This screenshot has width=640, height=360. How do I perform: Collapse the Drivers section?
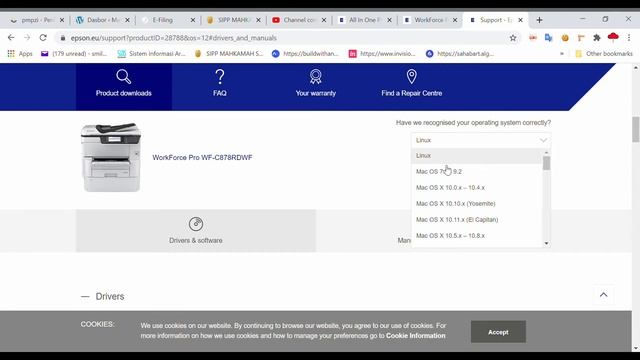(102, 296)
